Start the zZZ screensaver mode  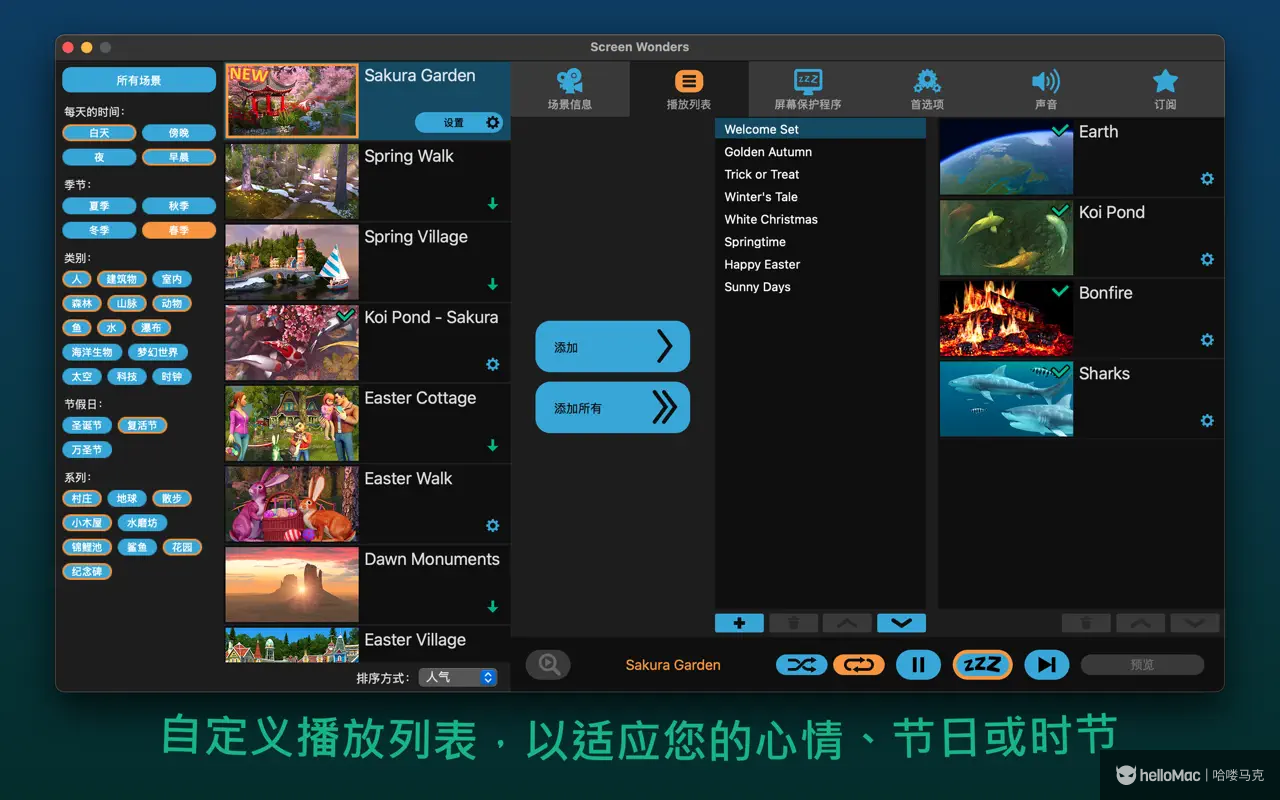point(982,665)
